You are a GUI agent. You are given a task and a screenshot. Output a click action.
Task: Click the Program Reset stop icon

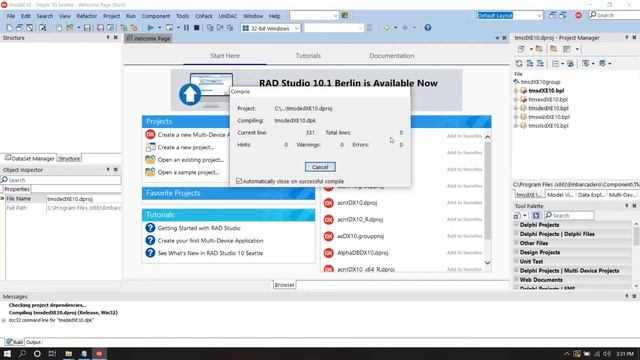pos(196,28)
